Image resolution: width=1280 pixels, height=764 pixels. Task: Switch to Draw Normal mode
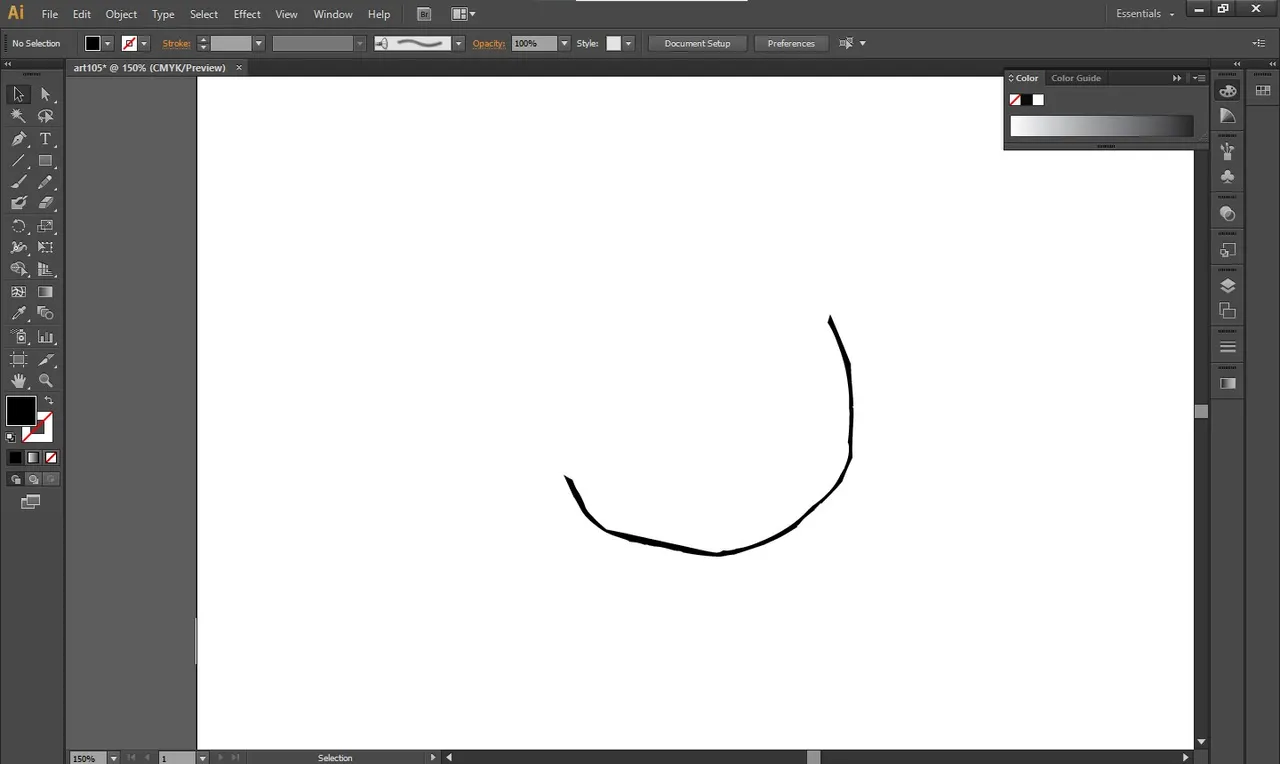point(15,479)
